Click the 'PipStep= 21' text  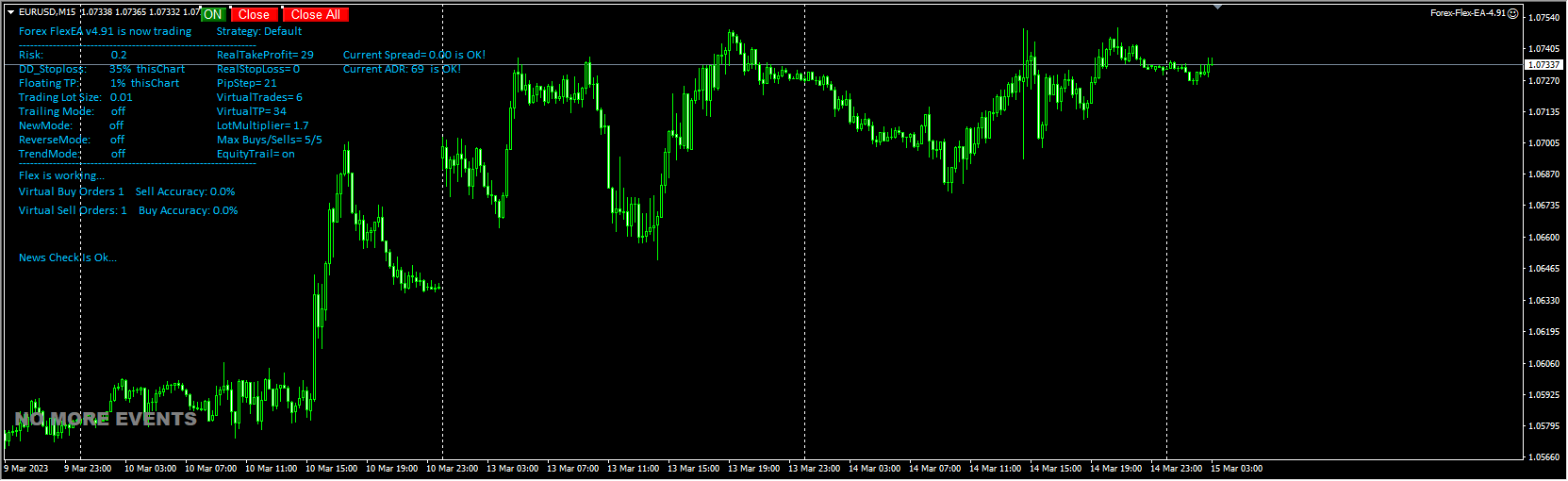[247, 83]
